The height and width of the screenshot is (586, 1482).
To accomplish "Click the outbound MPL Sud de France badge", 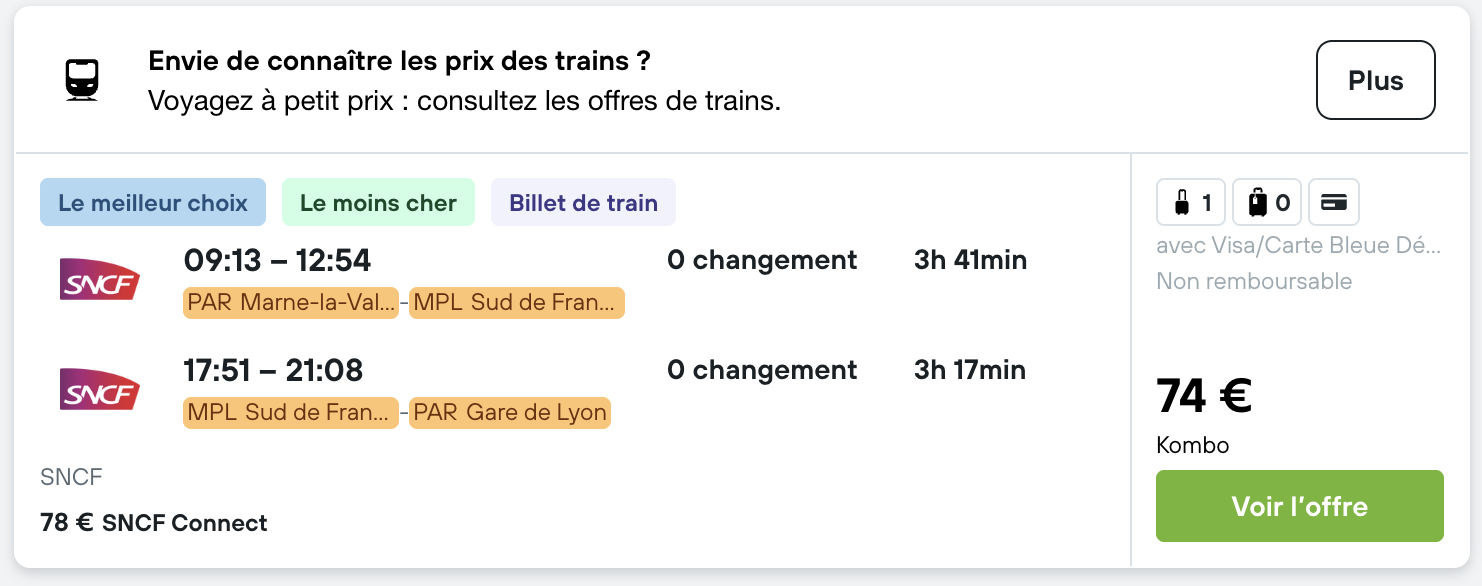I will [x=517, y=303].
